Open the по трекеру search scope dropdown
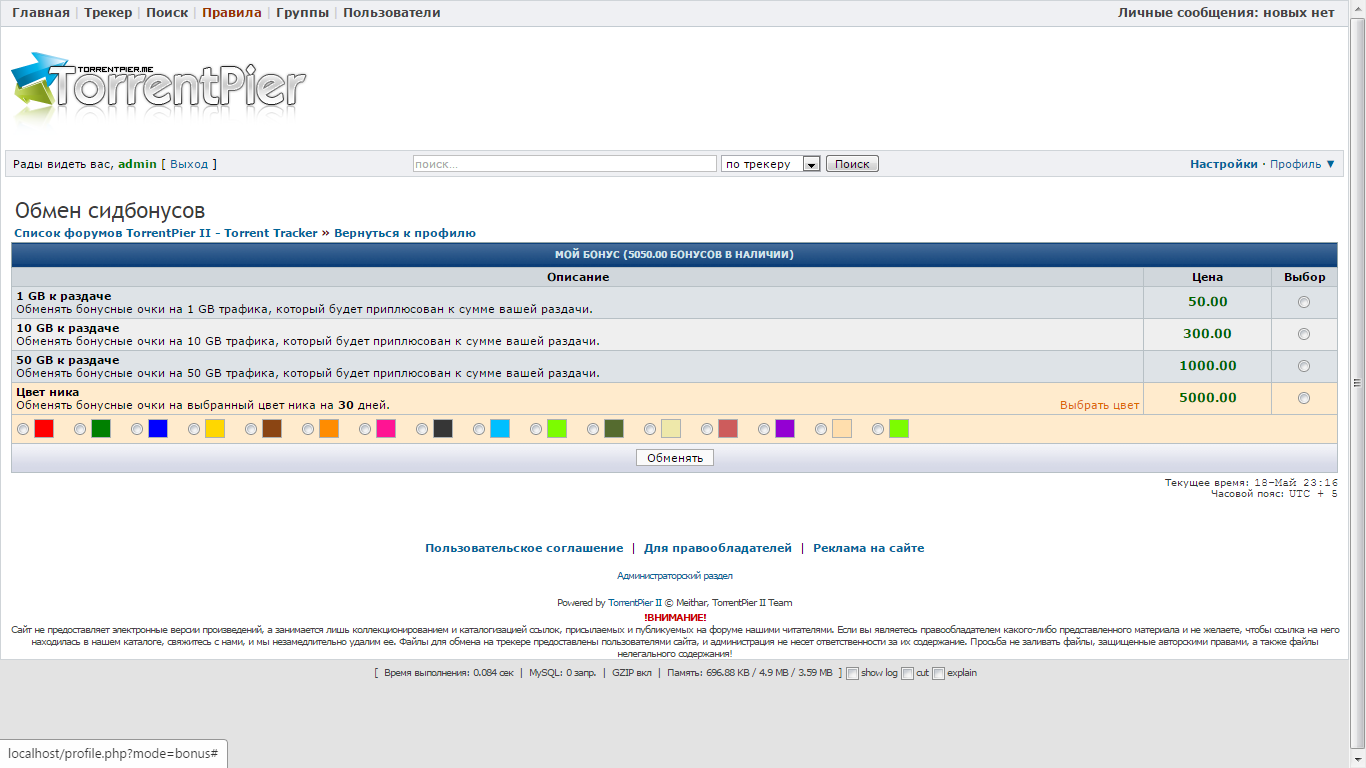This screenshot has height=768, width=1366. 770,164
